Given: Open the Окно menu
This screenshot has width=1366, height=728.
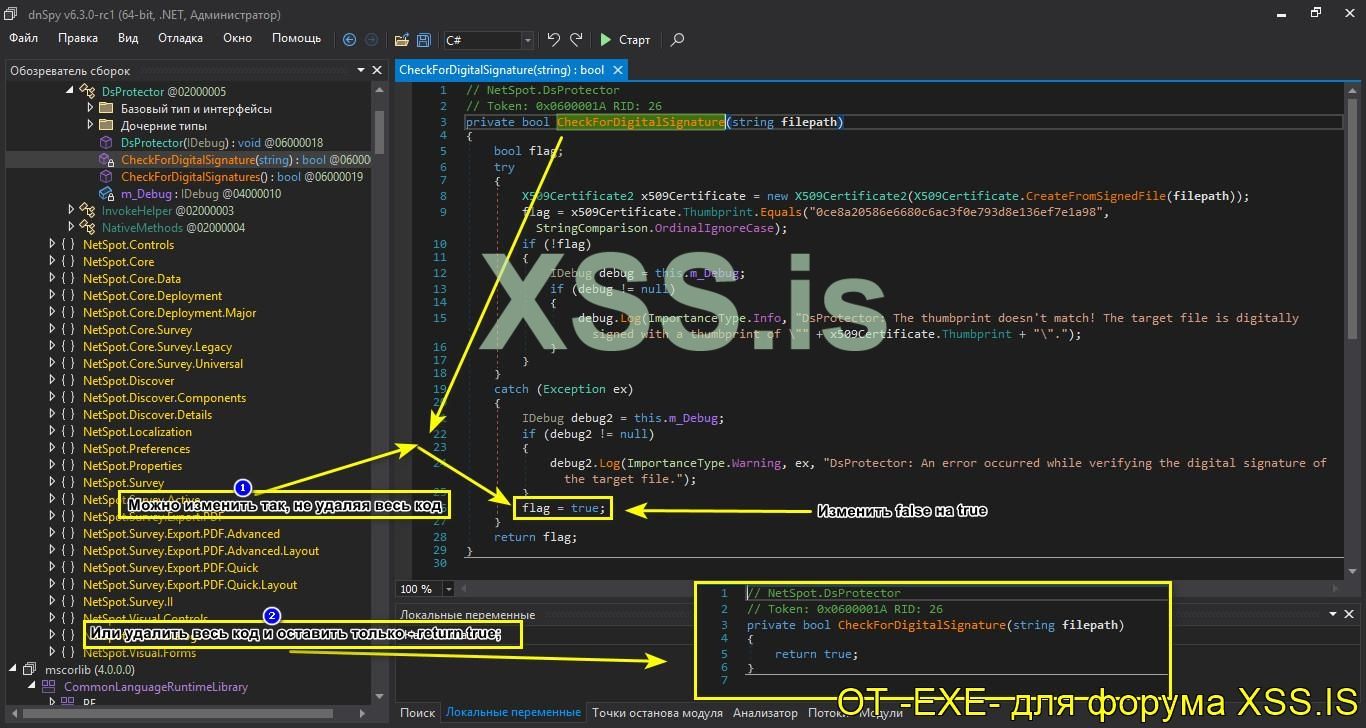Looking at the screenshot, I should 237,38.
